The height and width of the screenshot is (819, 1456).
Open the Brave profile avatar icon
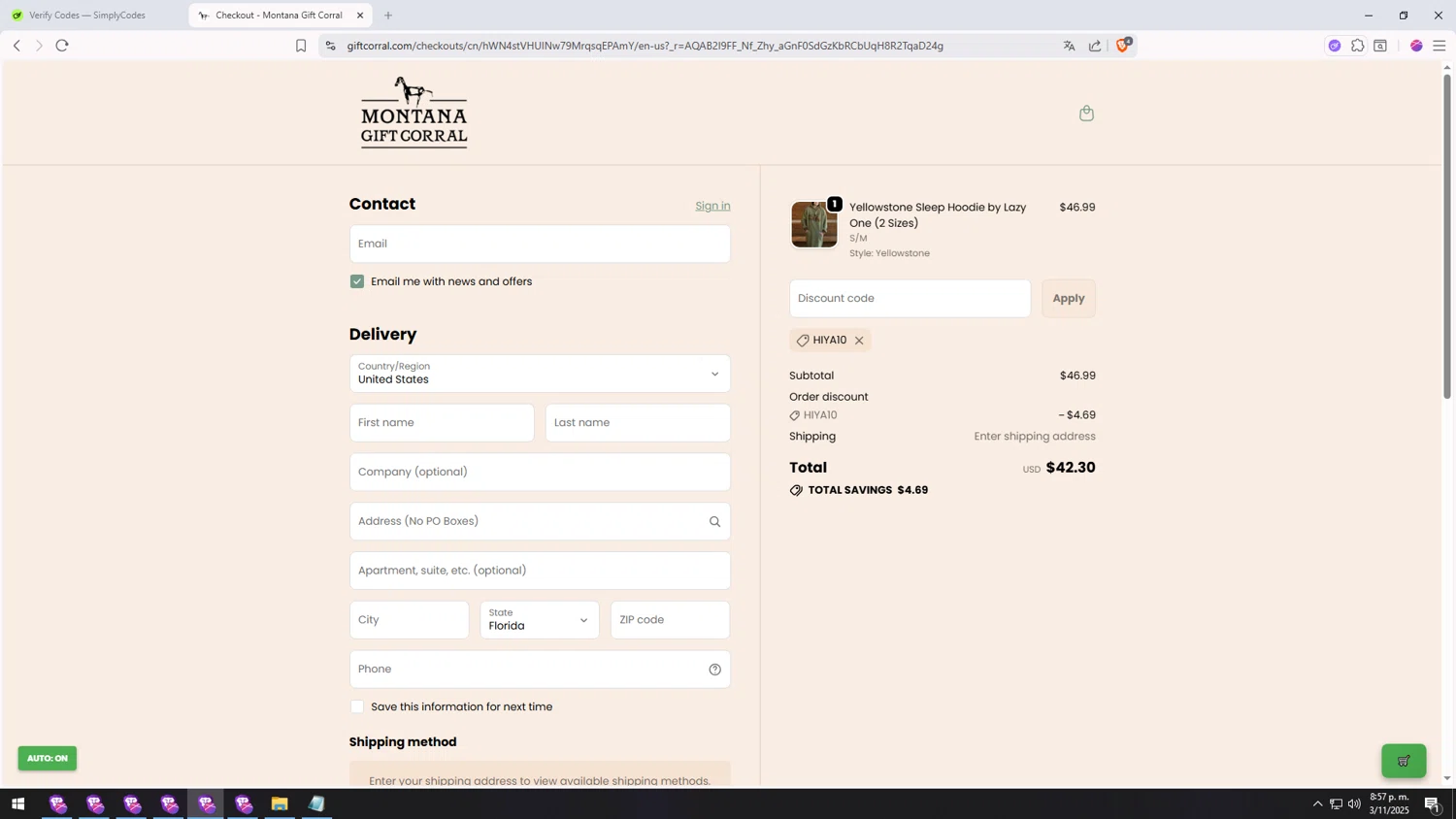pyautogui.click(x=1416, y=46)
